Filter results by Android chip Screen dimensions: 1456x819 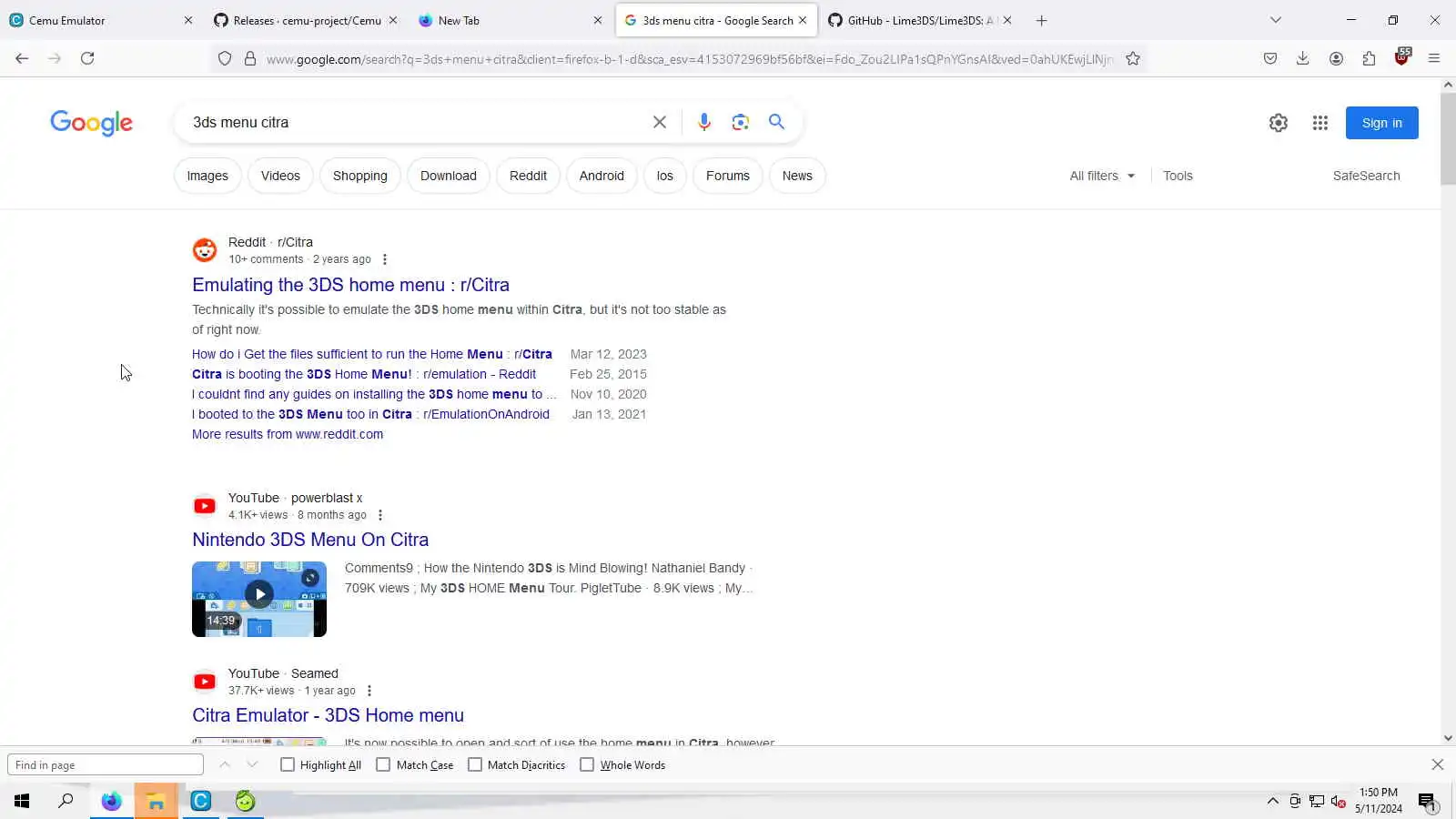pyautogui.click(x=602, y=176)
